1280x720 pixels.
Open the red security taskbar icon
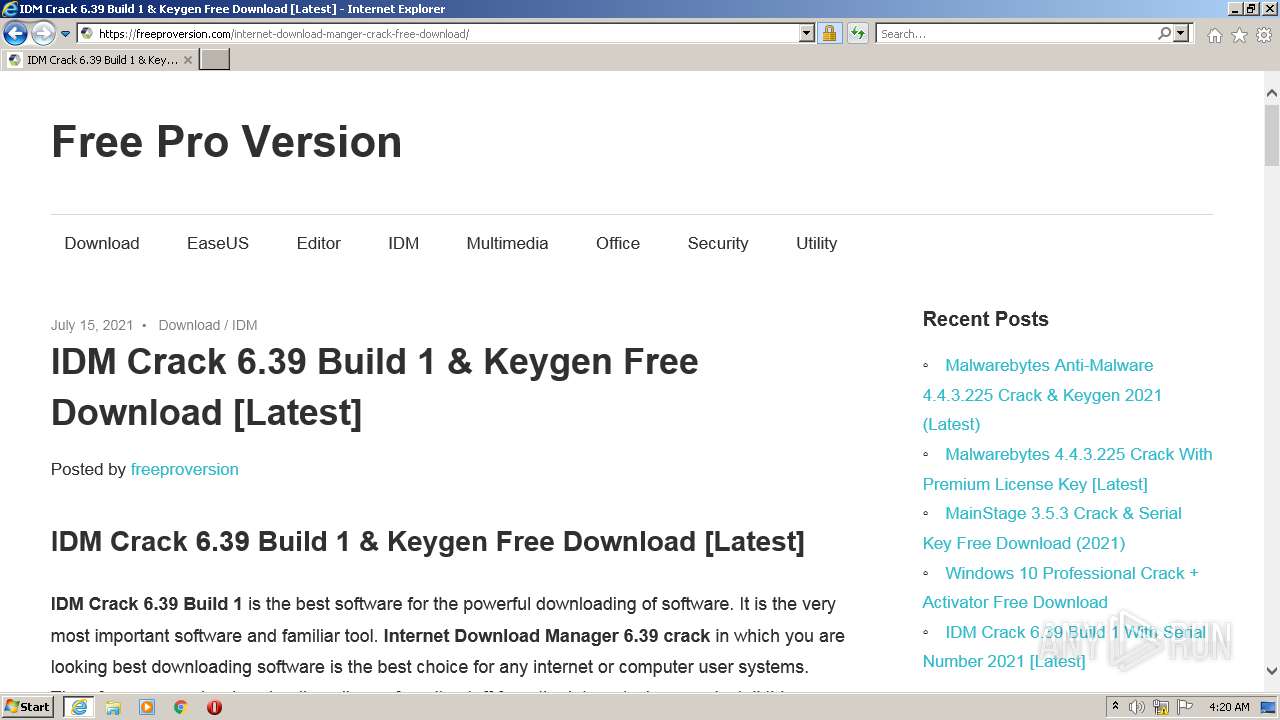[214, 707]
